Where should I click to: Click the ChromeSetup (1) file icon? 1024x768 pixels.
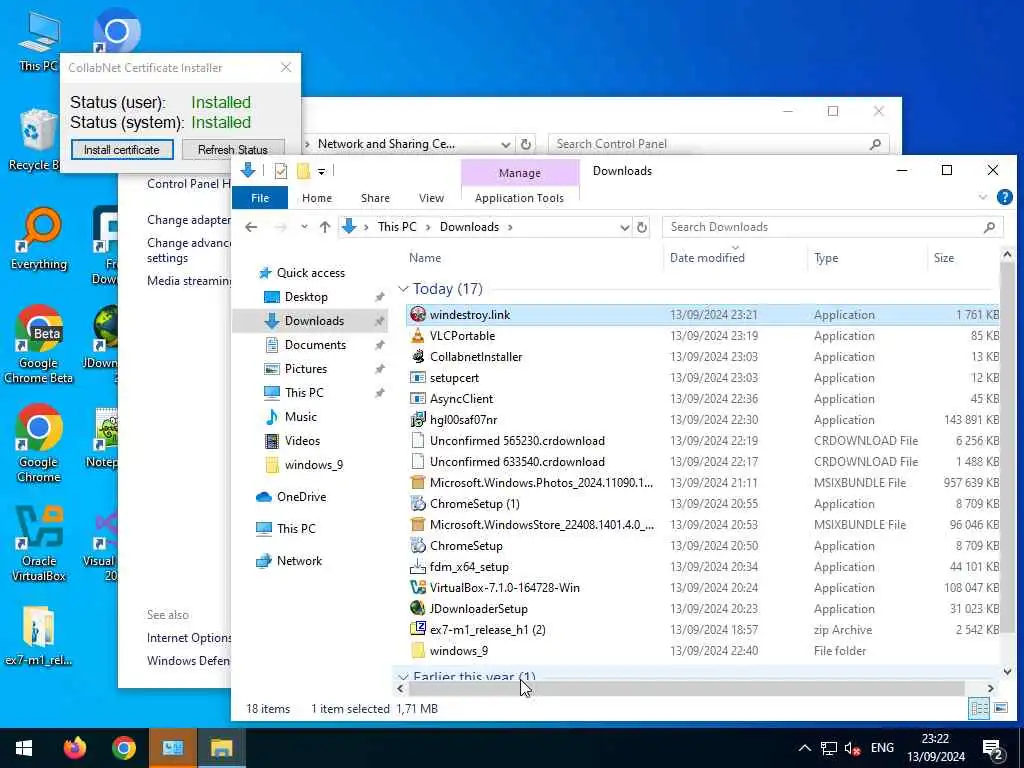coord(417,504)
